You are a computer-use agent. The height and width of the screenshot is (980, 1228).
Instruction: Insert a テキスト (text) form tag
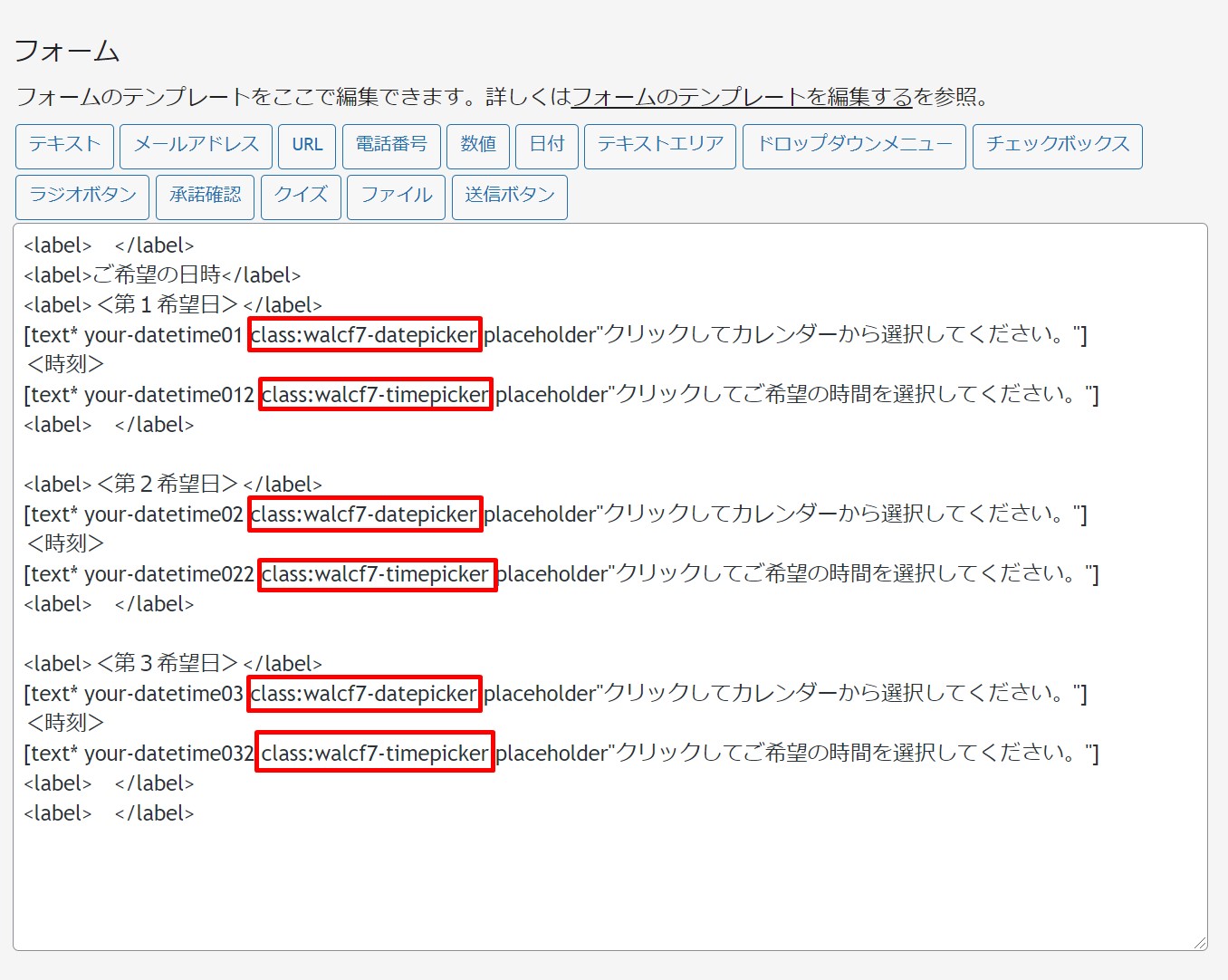[63, 146]
